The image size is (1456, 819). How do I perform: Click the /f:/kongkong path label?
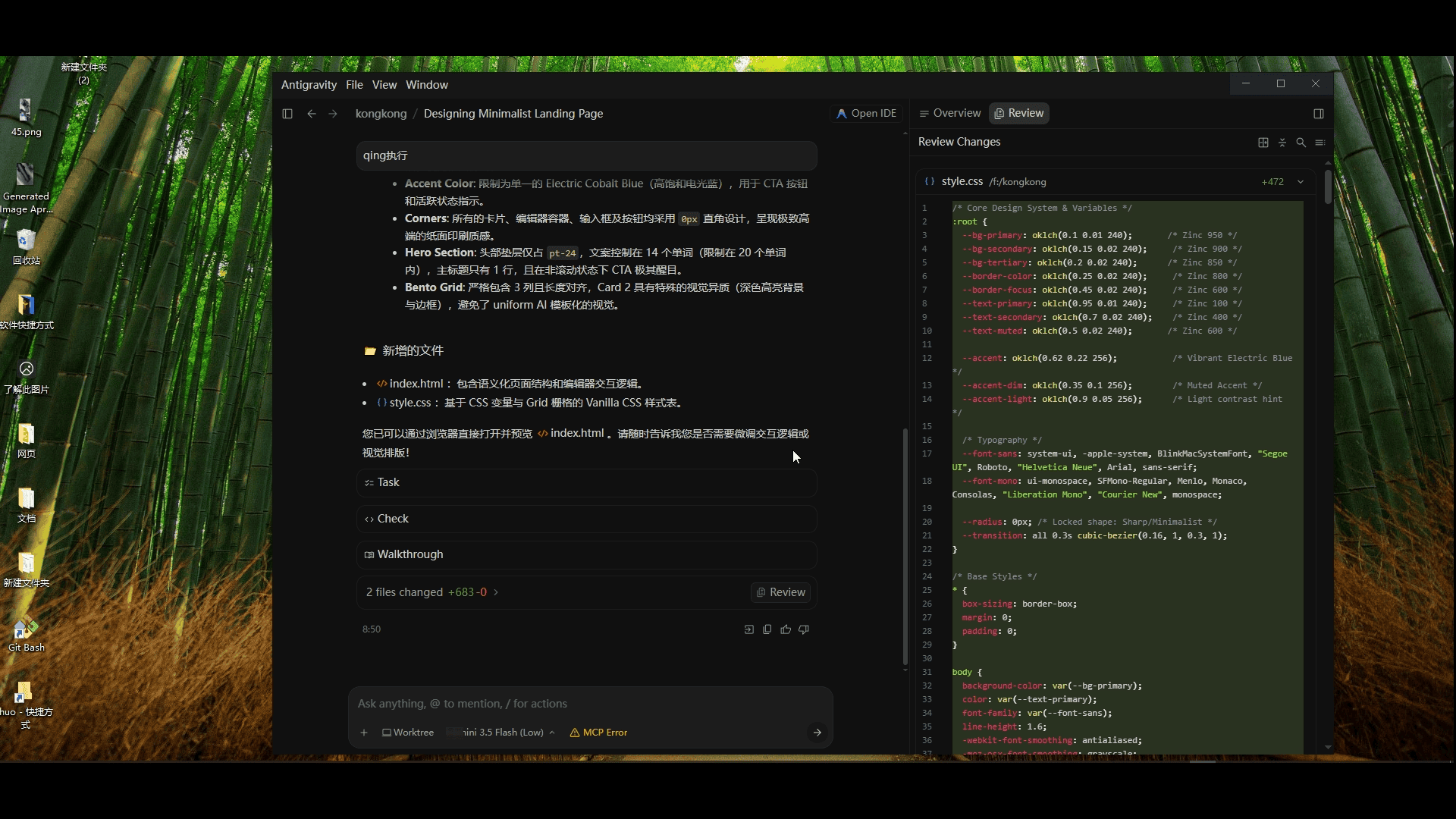1018,182
